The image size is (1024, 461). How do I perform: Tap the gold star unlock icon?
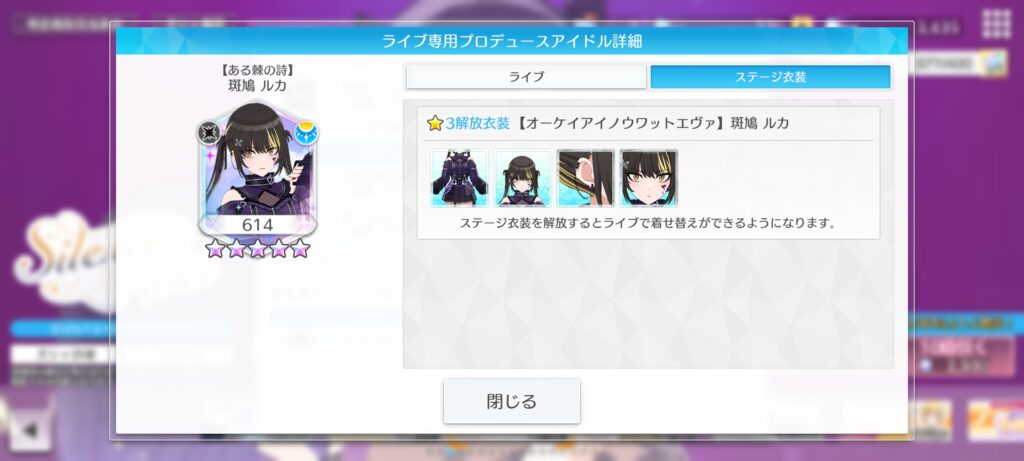pos(435,123)
